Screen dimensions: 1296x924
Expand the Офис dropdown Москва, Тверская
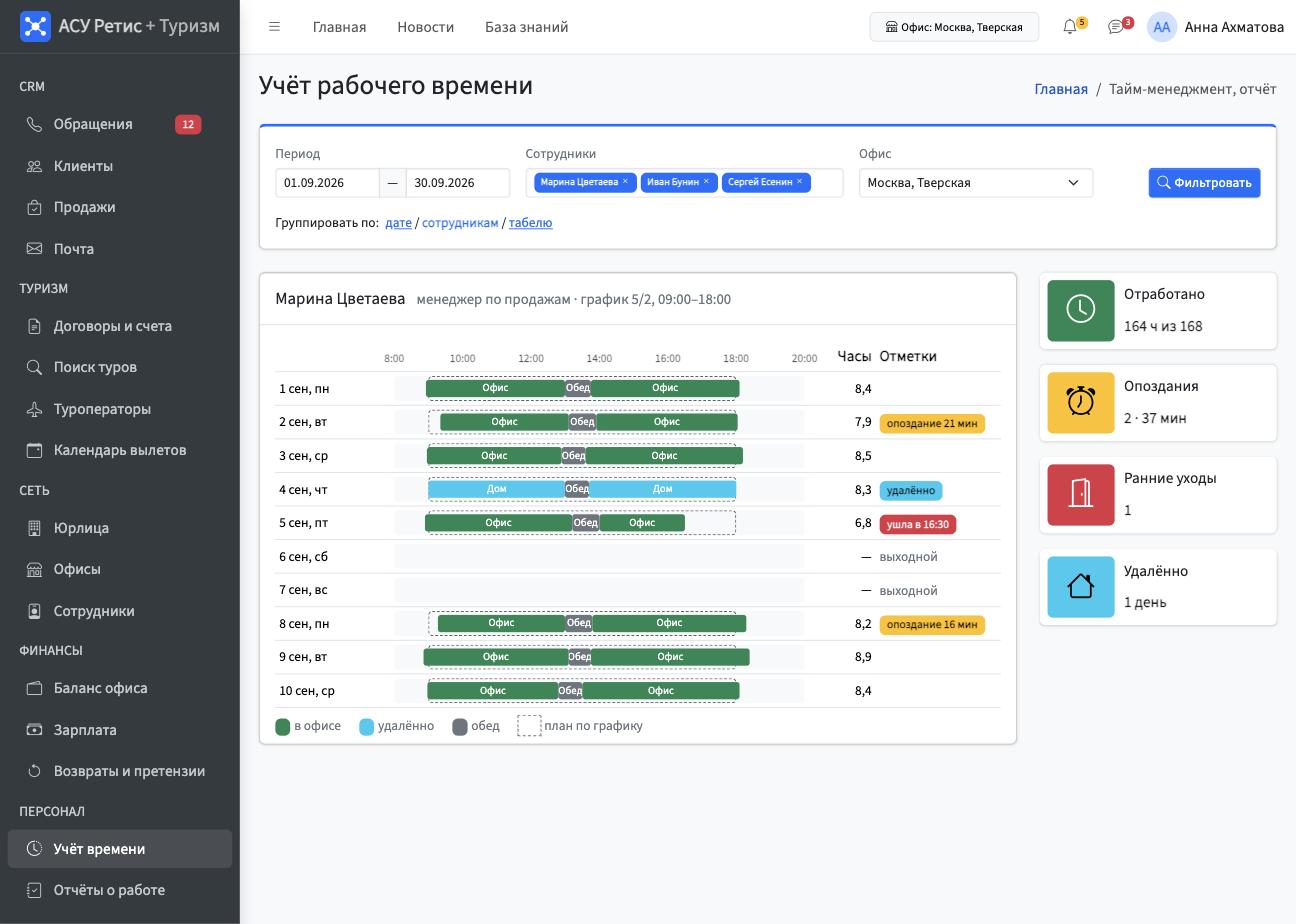point(976,183)
